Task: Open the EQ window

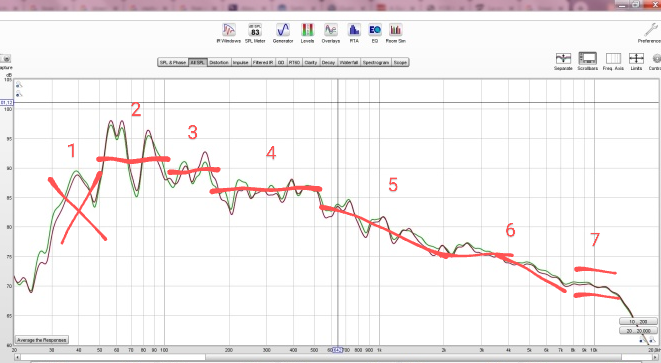Action: pyautogui.click(x=375, y=33)
